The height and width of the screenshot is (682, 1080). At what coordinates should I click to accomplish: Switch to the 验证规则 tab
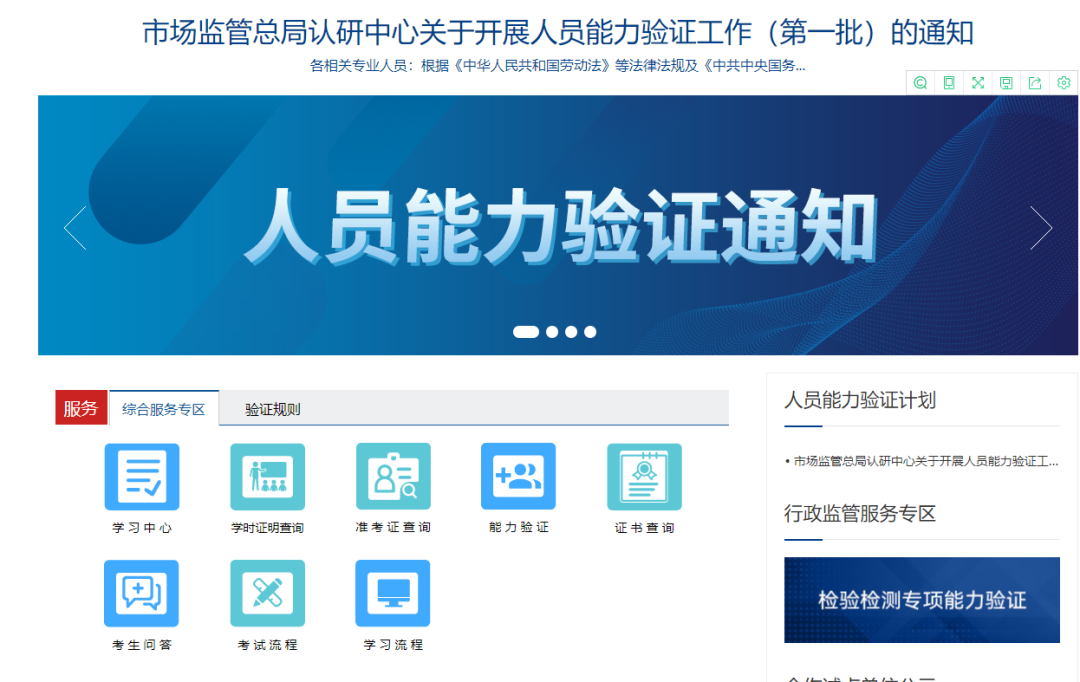[273, 409]
